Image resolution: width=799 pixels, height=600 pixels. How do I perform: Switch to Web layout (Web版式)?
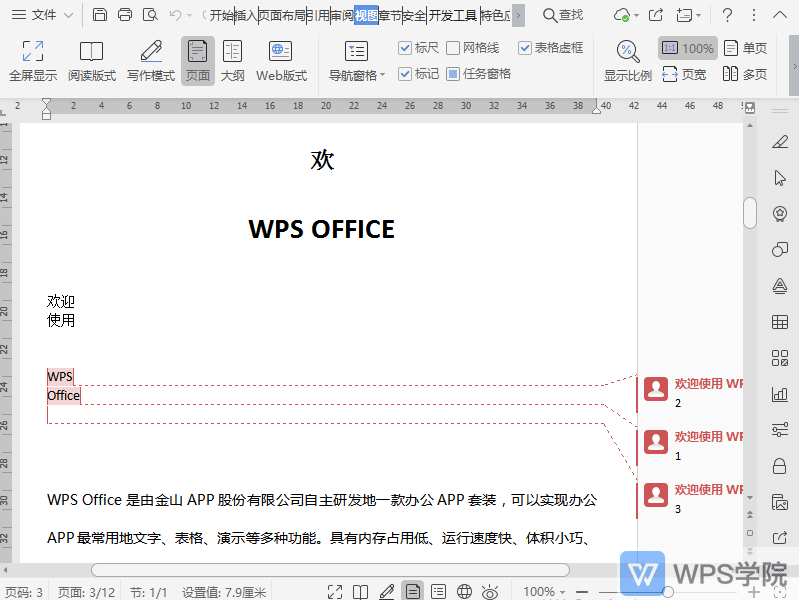(281, 61)
